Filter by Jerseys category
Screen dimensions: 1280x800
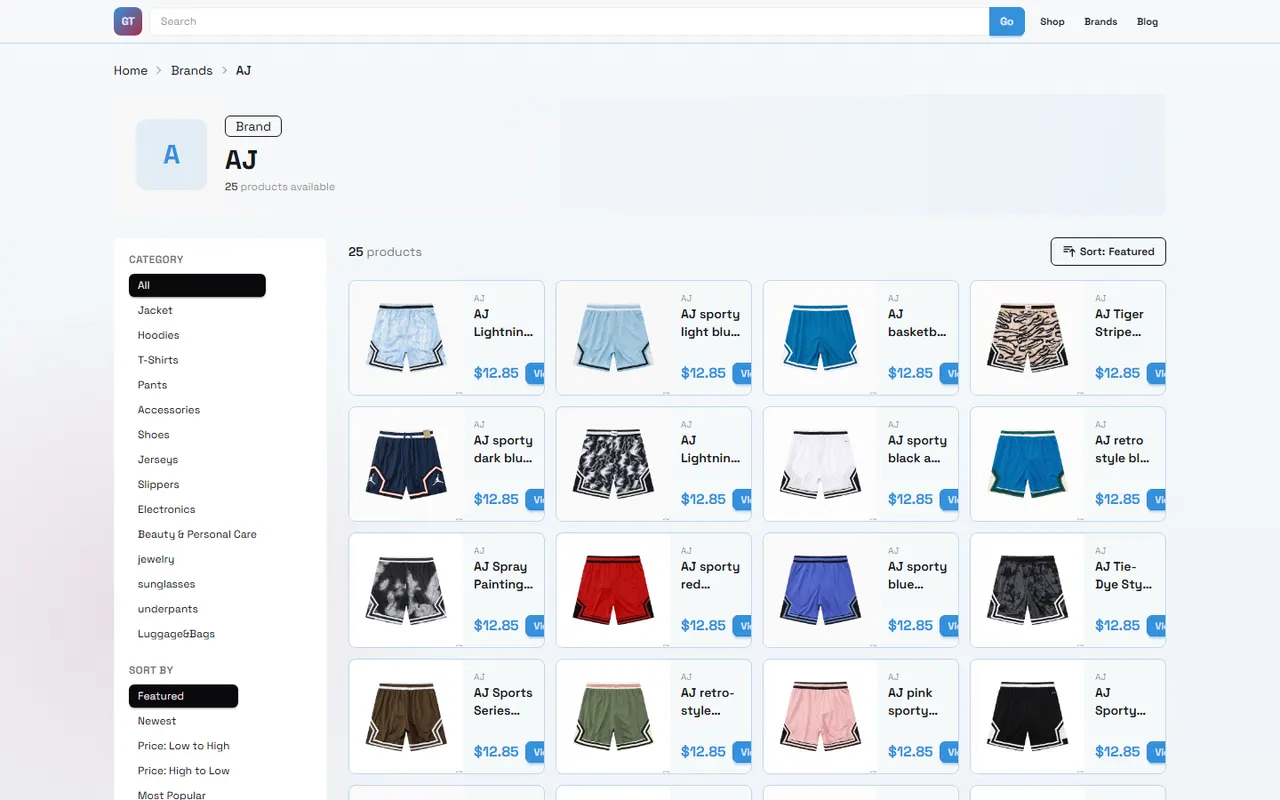158,460
